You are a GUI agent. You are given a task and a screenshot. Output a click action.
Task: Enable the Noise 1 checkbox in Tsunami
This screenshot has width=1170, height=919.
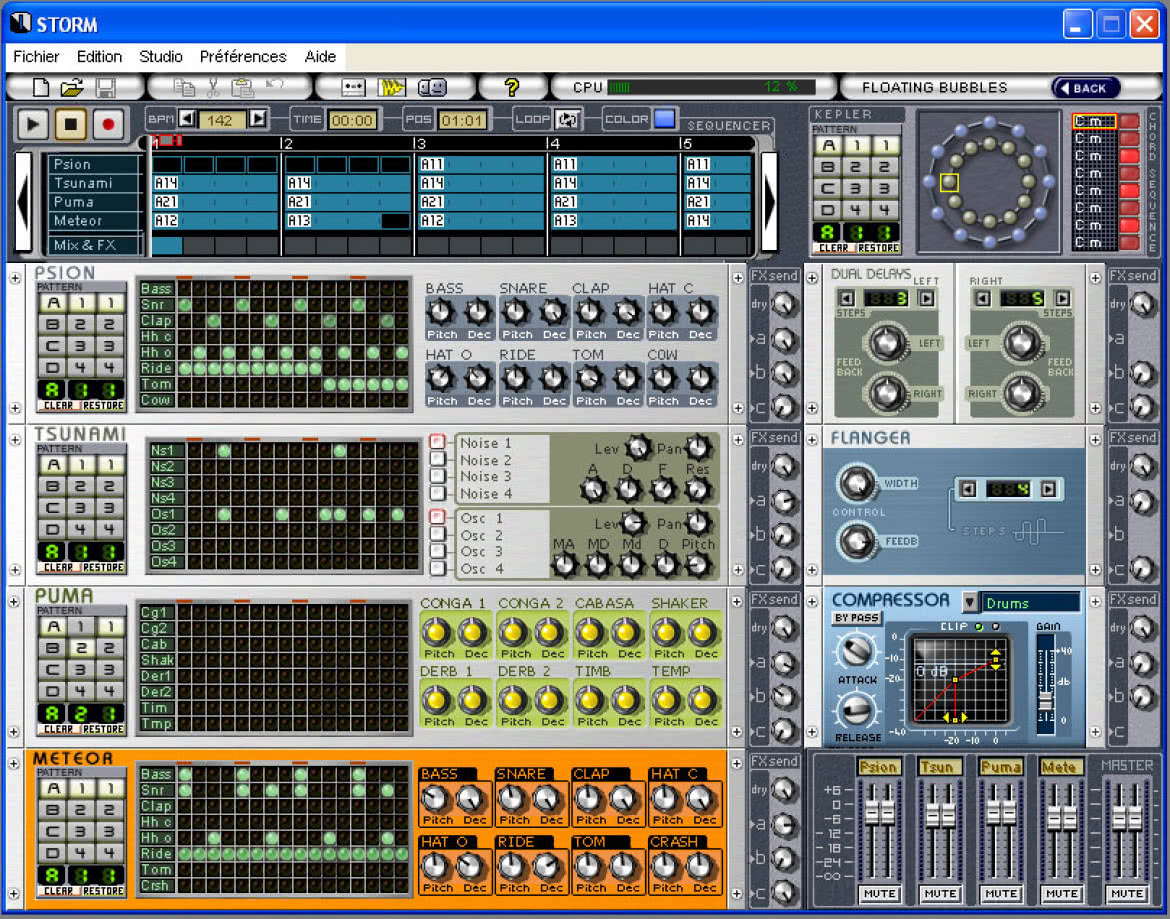click(x=438, y=442)
